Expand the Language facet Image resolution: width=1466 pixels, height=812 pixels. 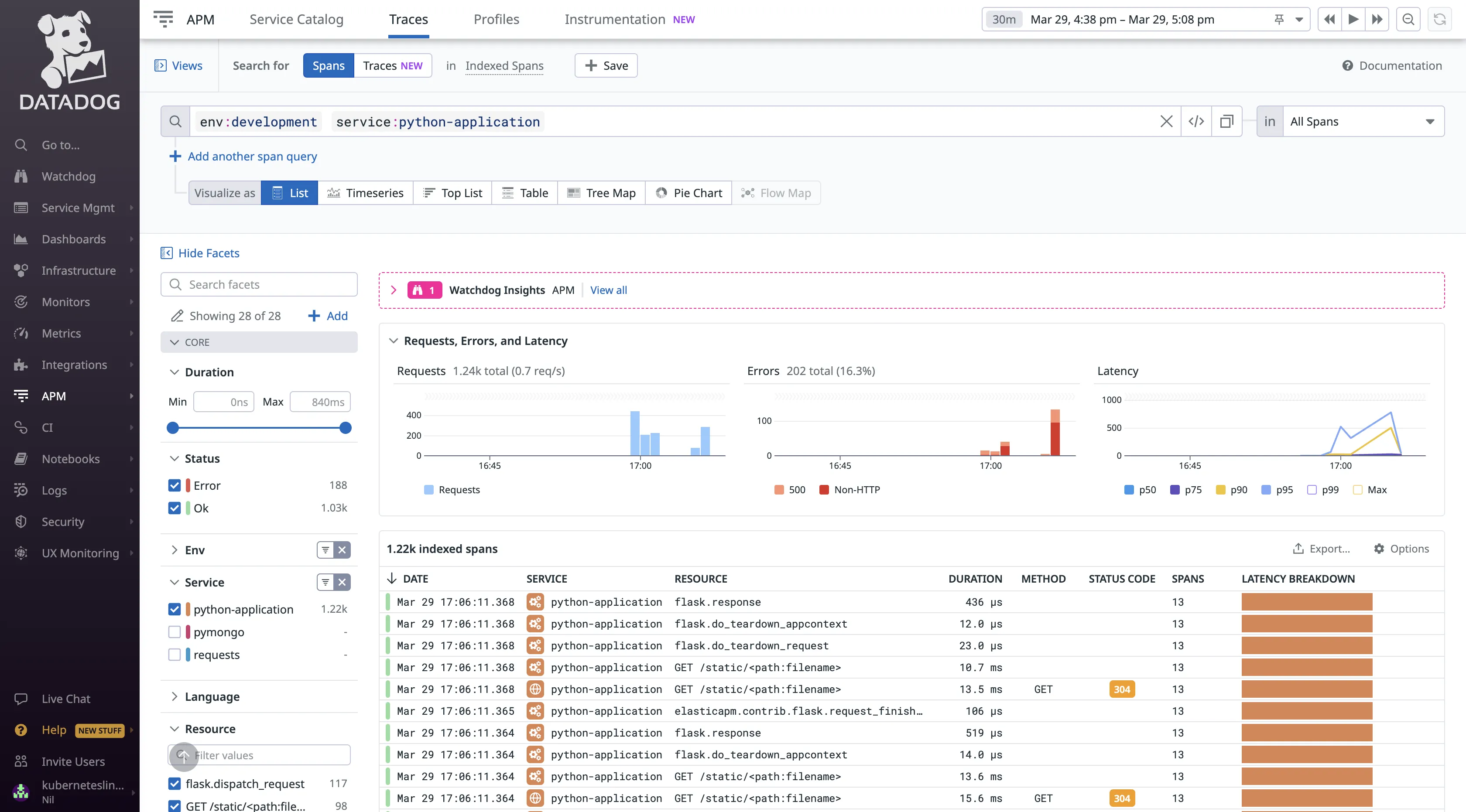175,696
